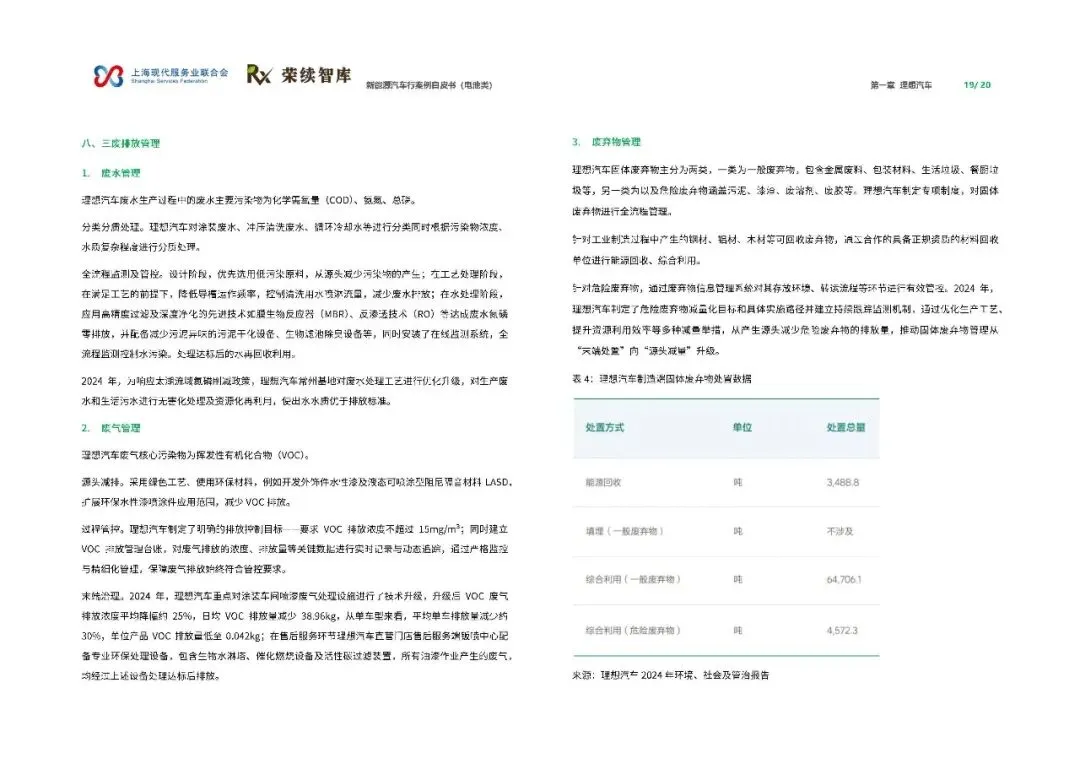Select the subheading 3. 废弃物管理

tap(606, 142)
